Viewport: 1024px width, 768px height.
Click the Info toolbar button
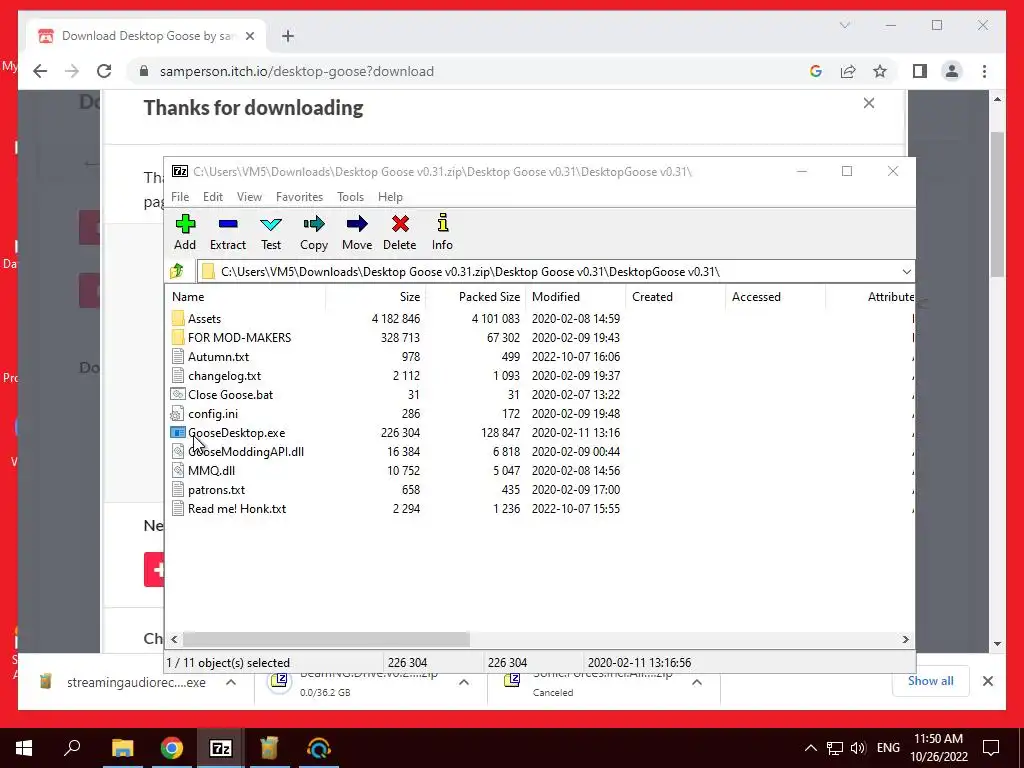(x=442, y=232)
